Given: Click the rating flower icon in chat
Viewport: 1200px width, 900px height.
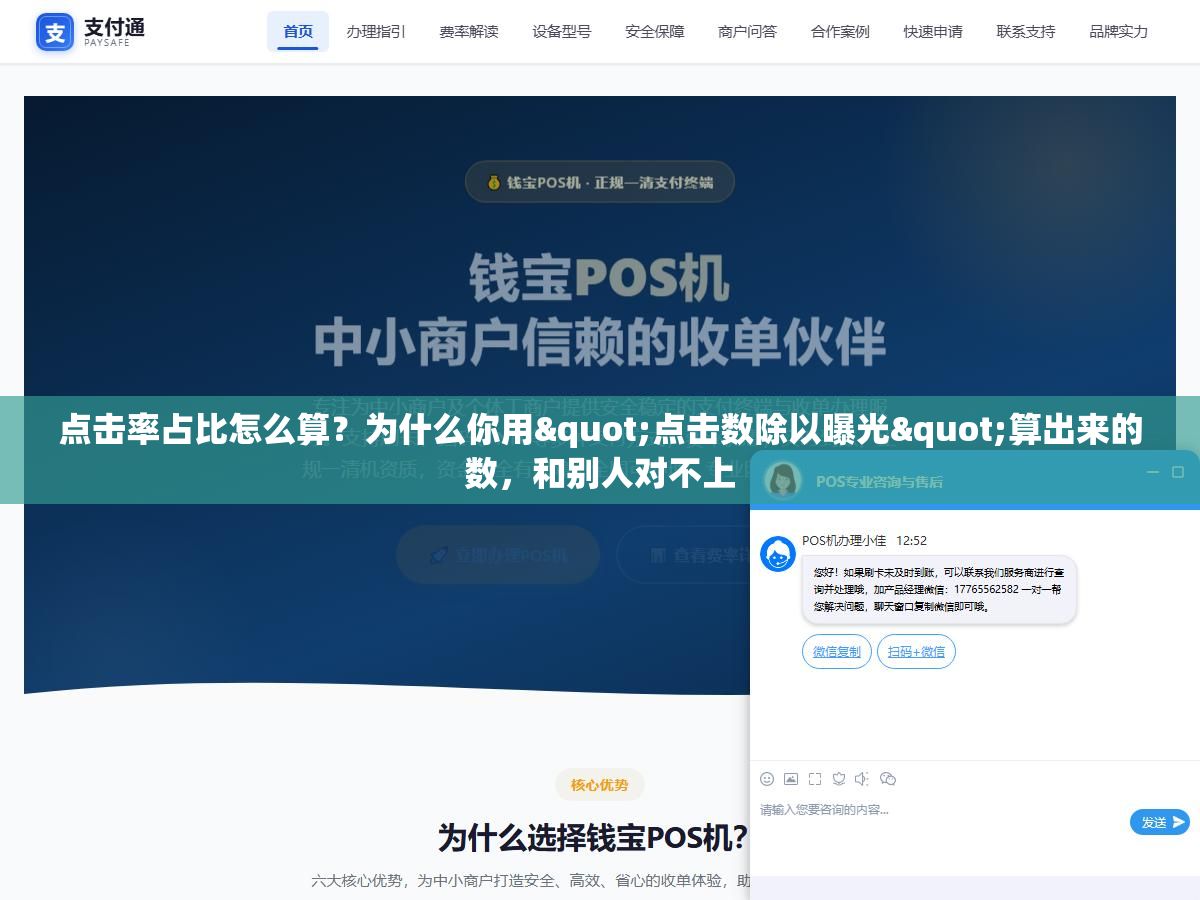Looking at the screenshot, I should click(x=839, y=778).
